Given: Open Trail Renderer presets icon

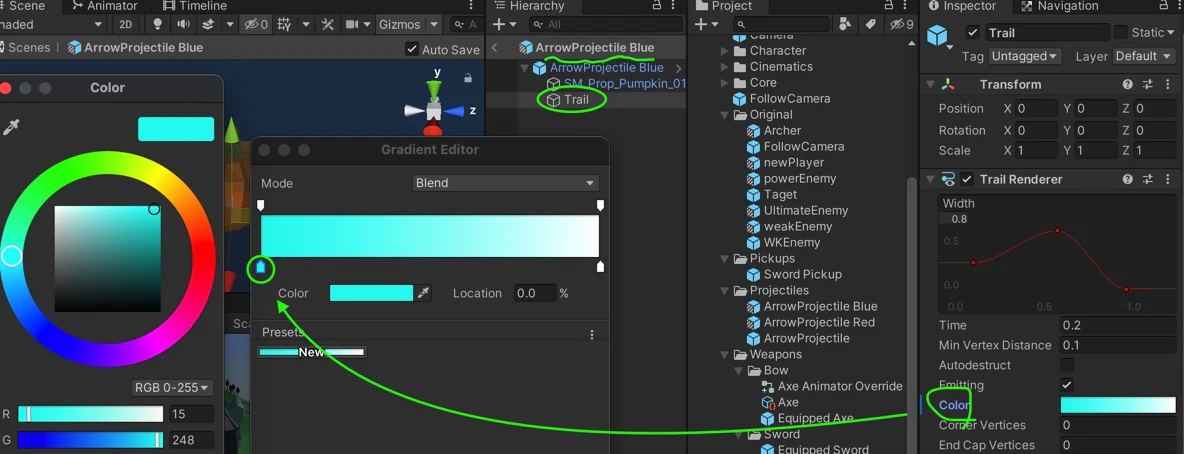Looking at the screenshot, I should 1148,180.
